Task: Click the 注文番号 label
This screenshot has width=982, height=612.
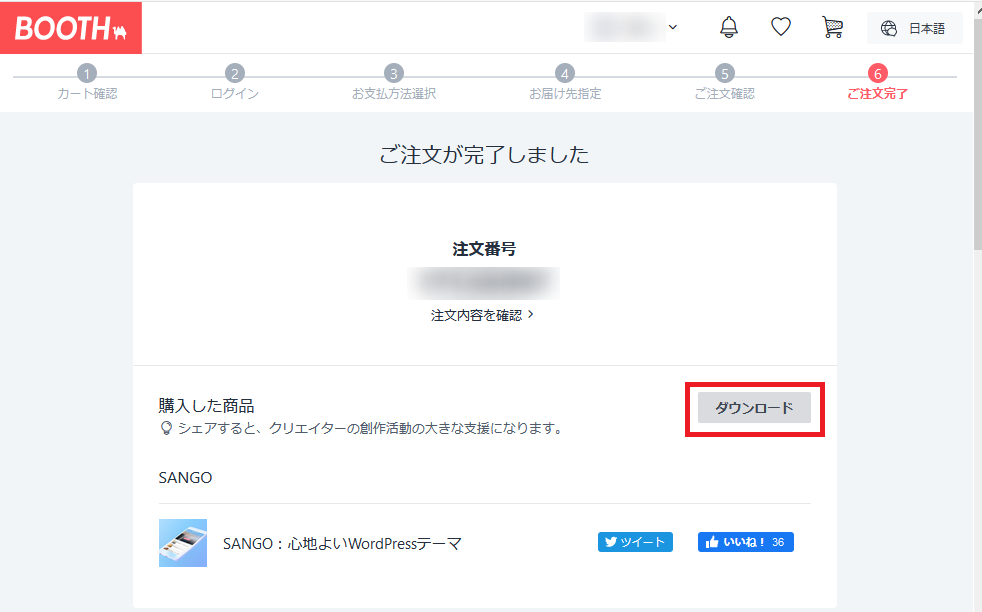Action: tap(484, 249)
